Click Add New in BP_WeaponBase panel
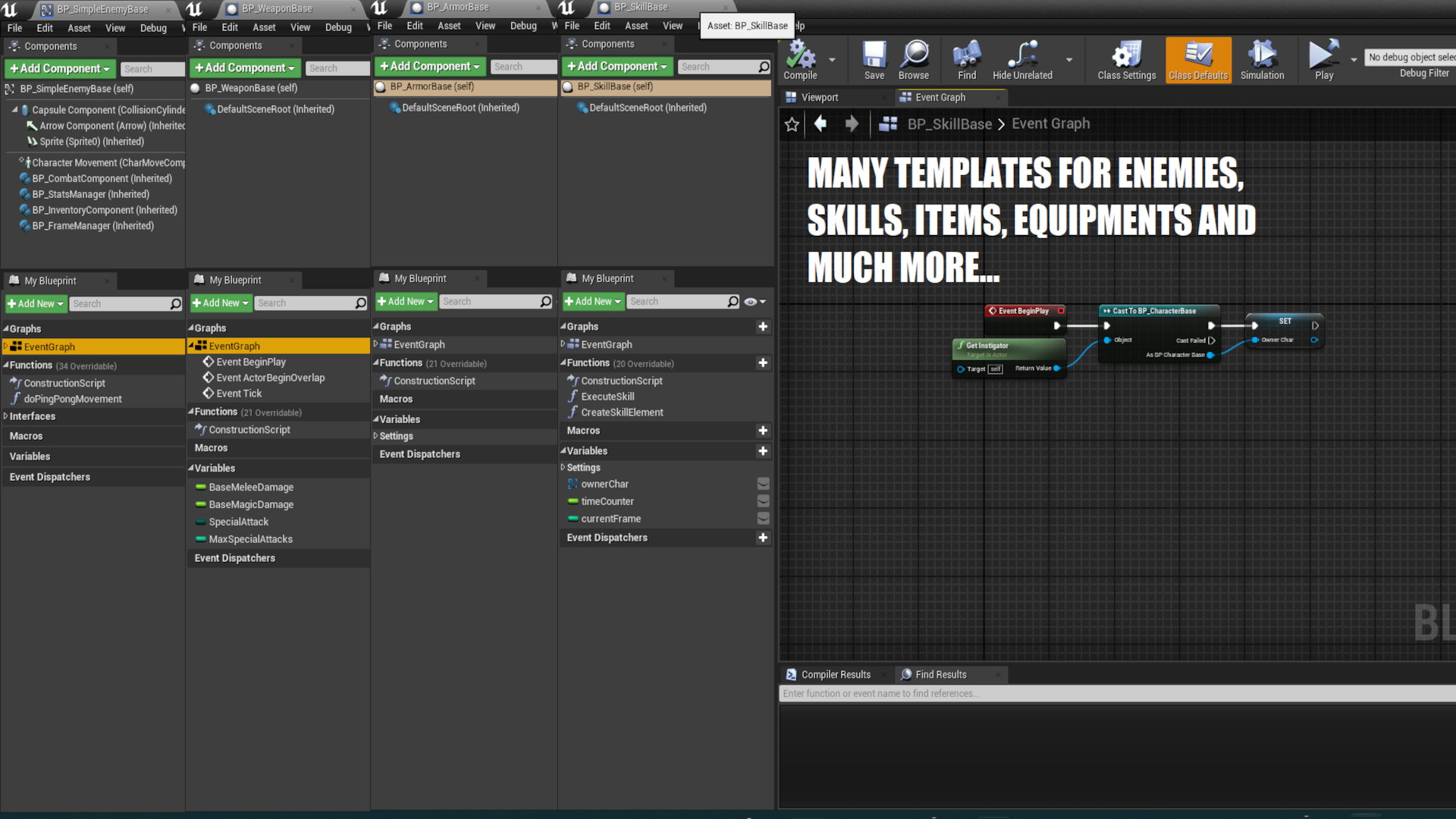1456x819 pixels. (220, 303)
